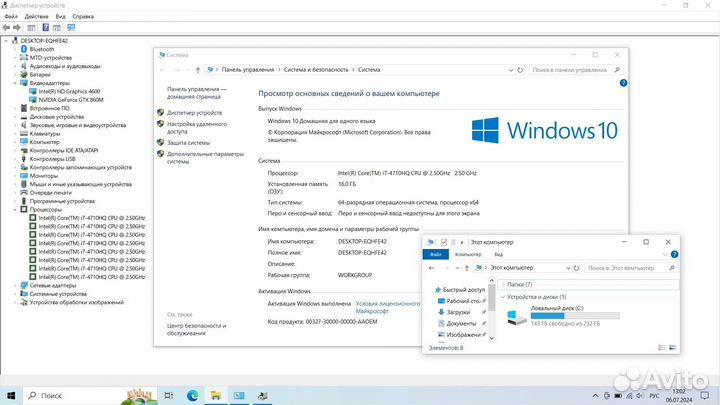Viewport: 720px width, 405px height.
Task: Collapse the Видеоадаптеры category arrow
Action: [x=15, y=83]
